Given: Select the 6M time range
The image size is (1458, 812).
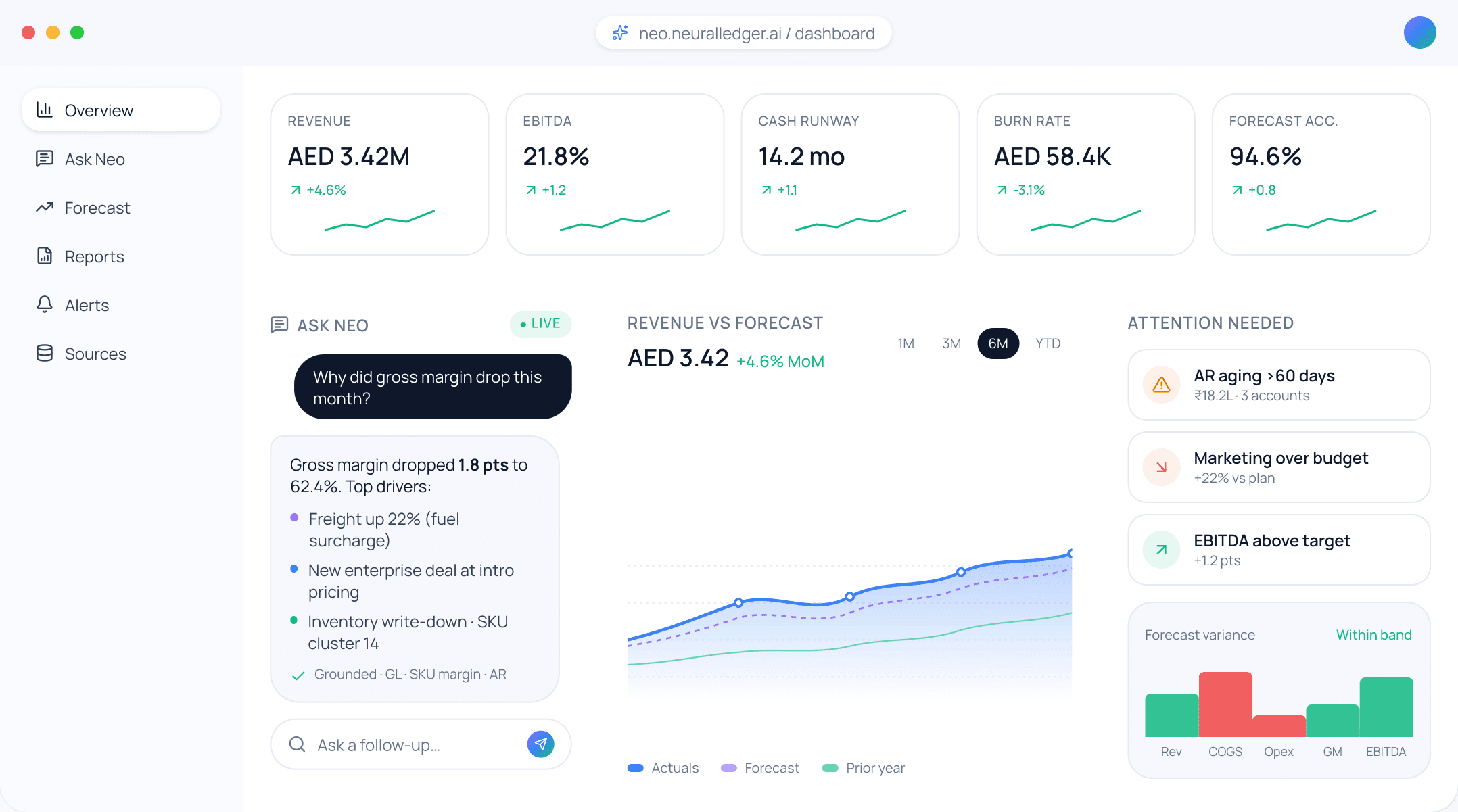Looking at the screenshot, I should [x=998, y=343].
